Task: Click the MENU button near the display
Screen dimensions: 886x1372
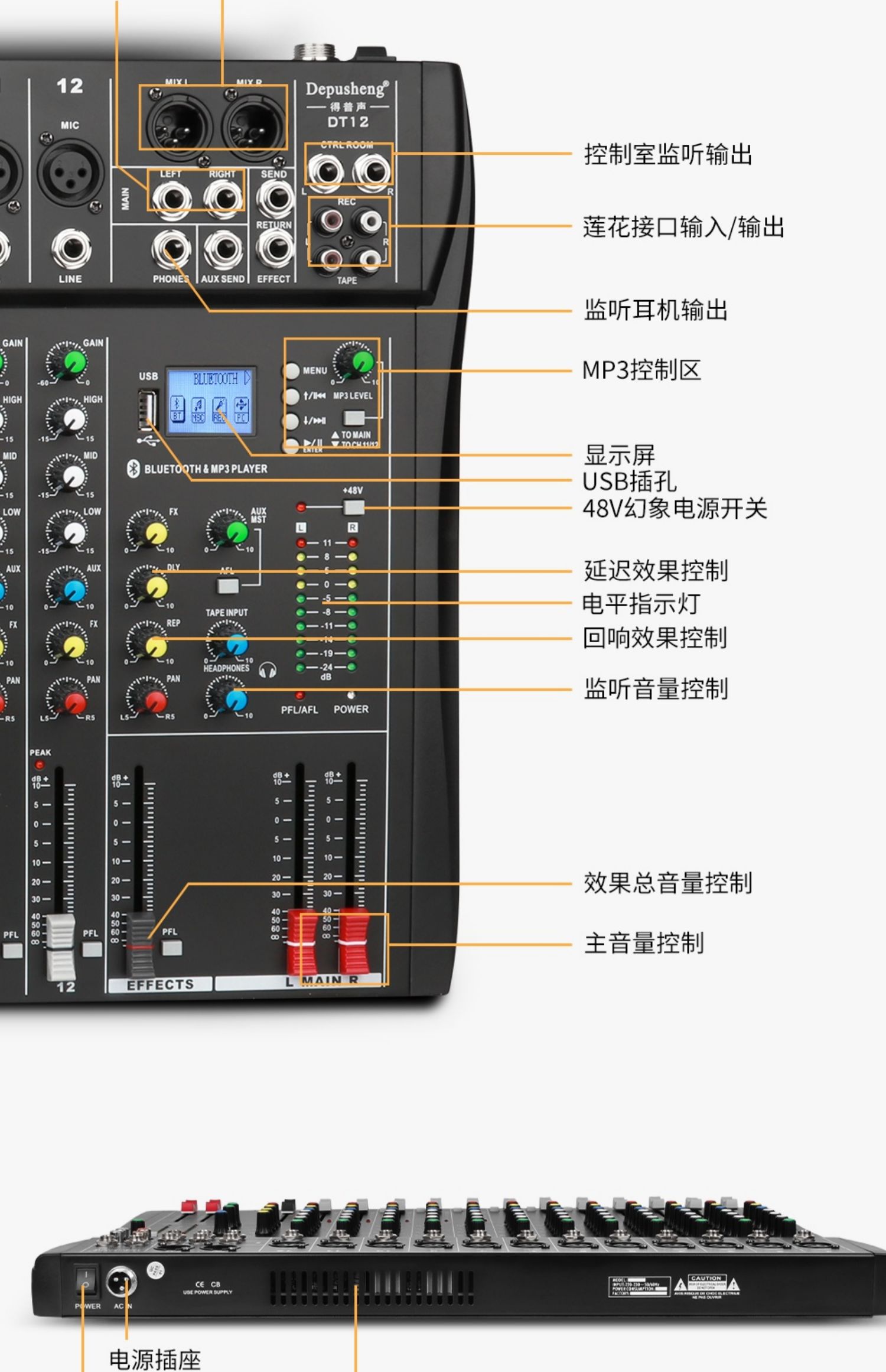Action: tap(291, 370)
